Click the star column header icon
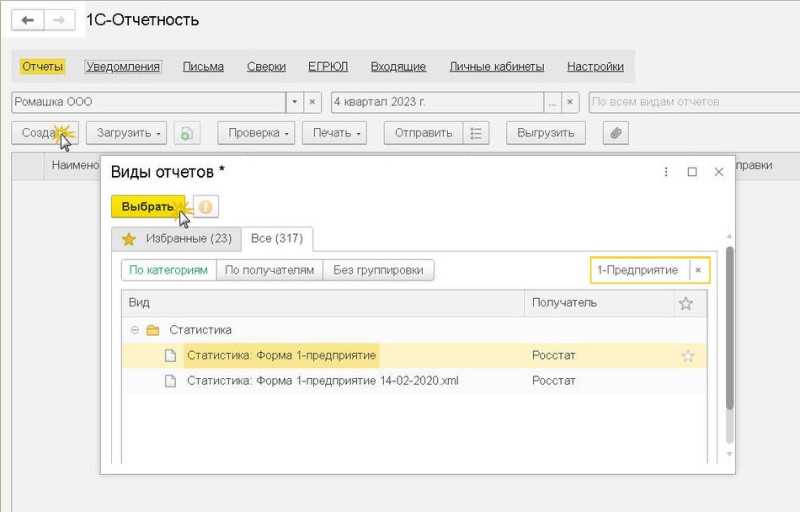This screenshot has width=800, height=512. (x=686, y=303)
